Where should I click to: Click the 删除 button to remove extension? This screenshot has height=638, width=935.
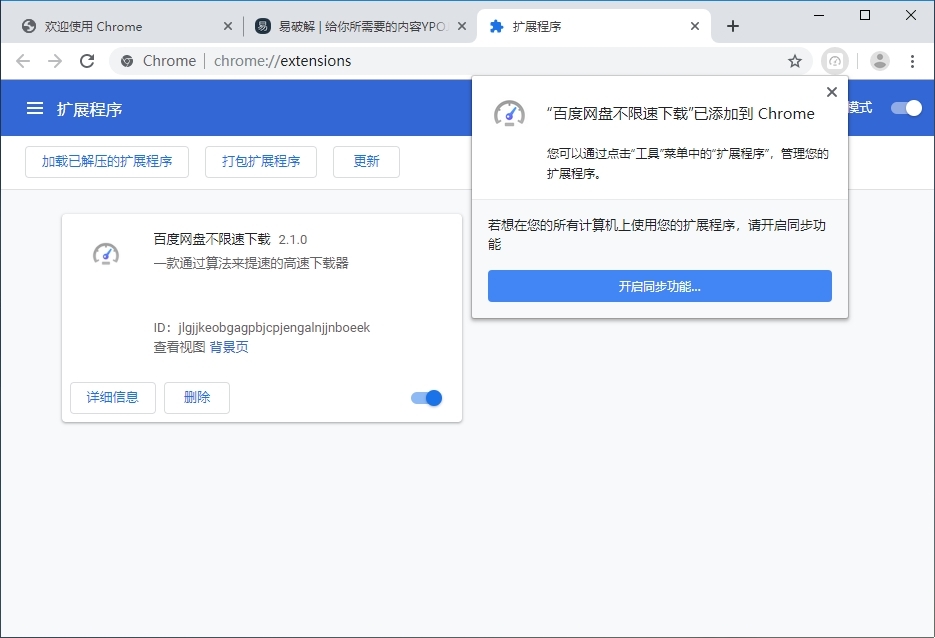click(196, 397)
